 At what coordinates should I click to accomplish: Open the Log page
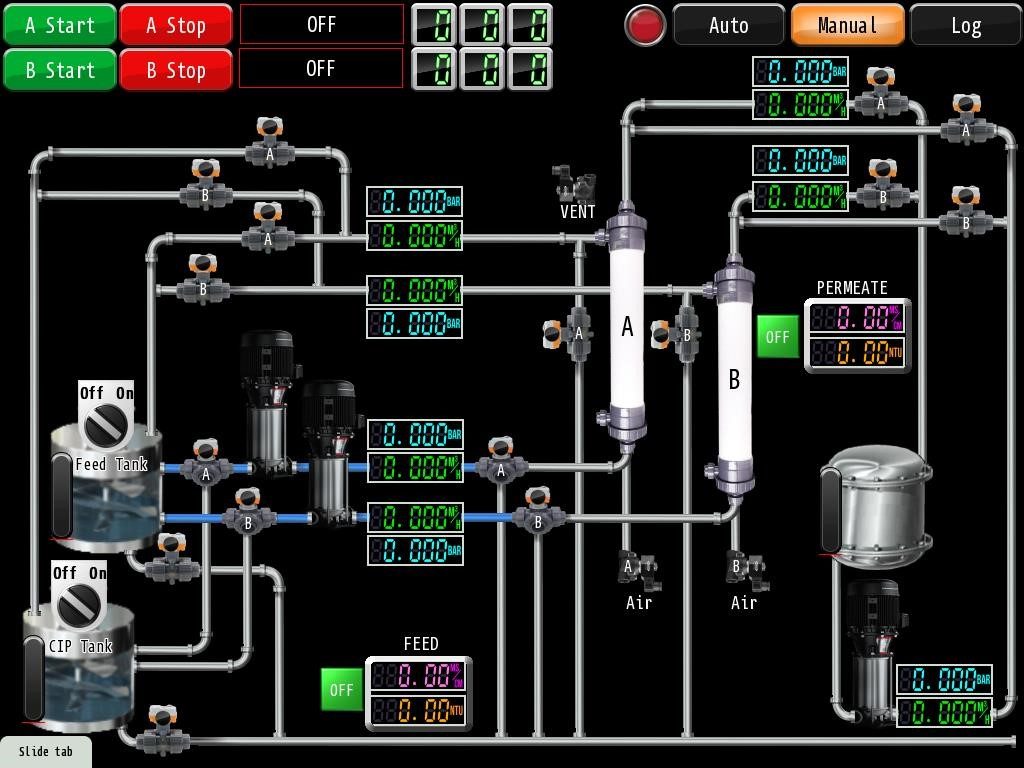965,25
